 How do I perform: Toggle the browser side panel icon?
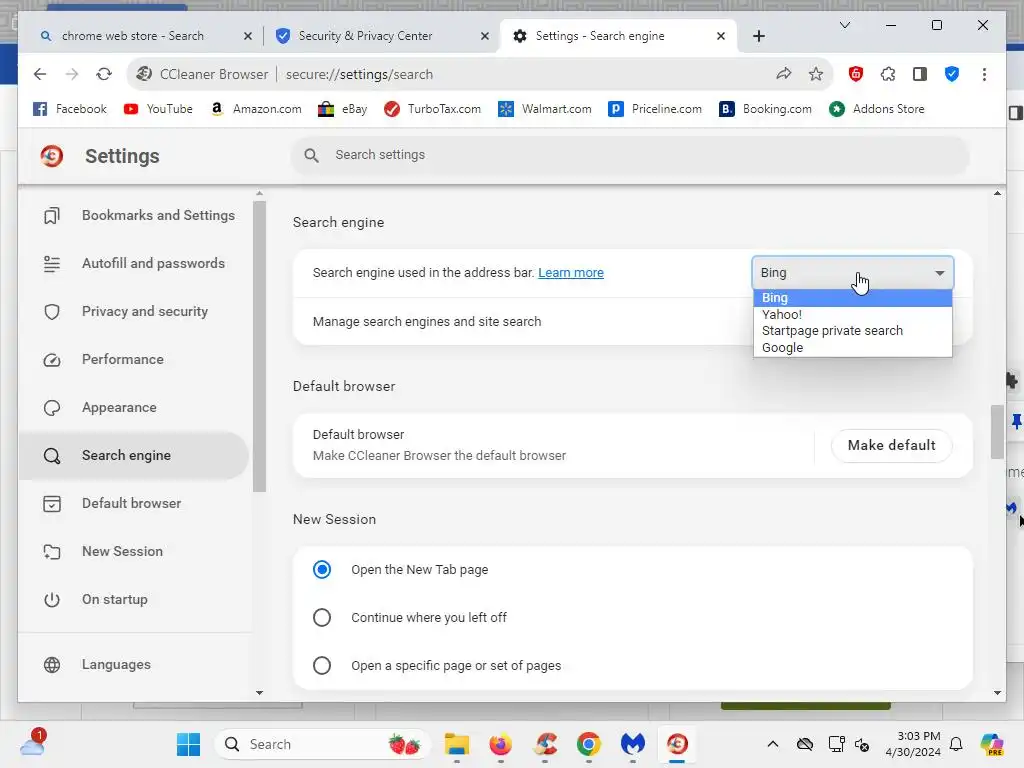coord(920,74)
